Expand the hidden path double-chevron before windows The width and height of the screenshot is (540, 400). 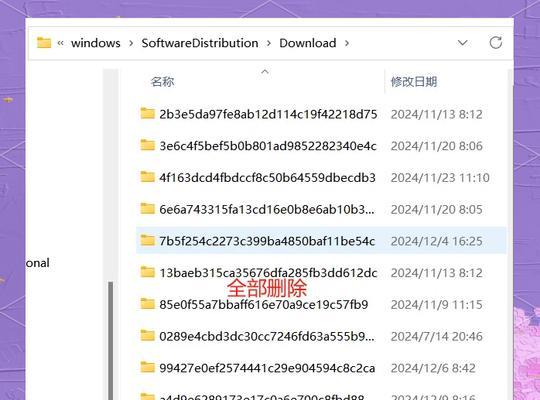(61, 43)
